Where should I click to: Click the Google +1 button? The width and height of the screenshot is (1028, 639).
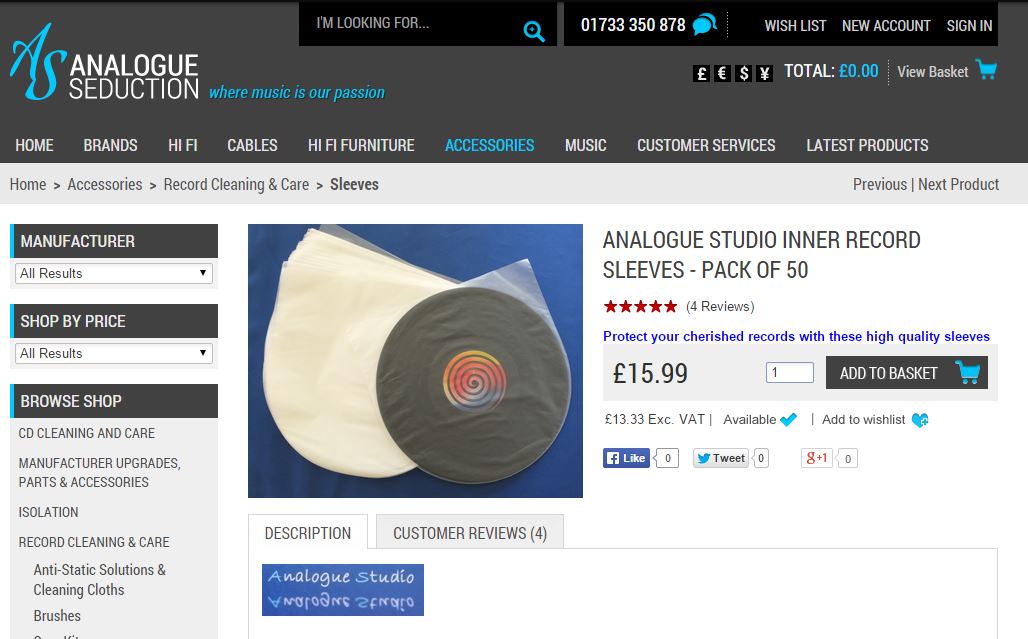[x=816, y=458]
